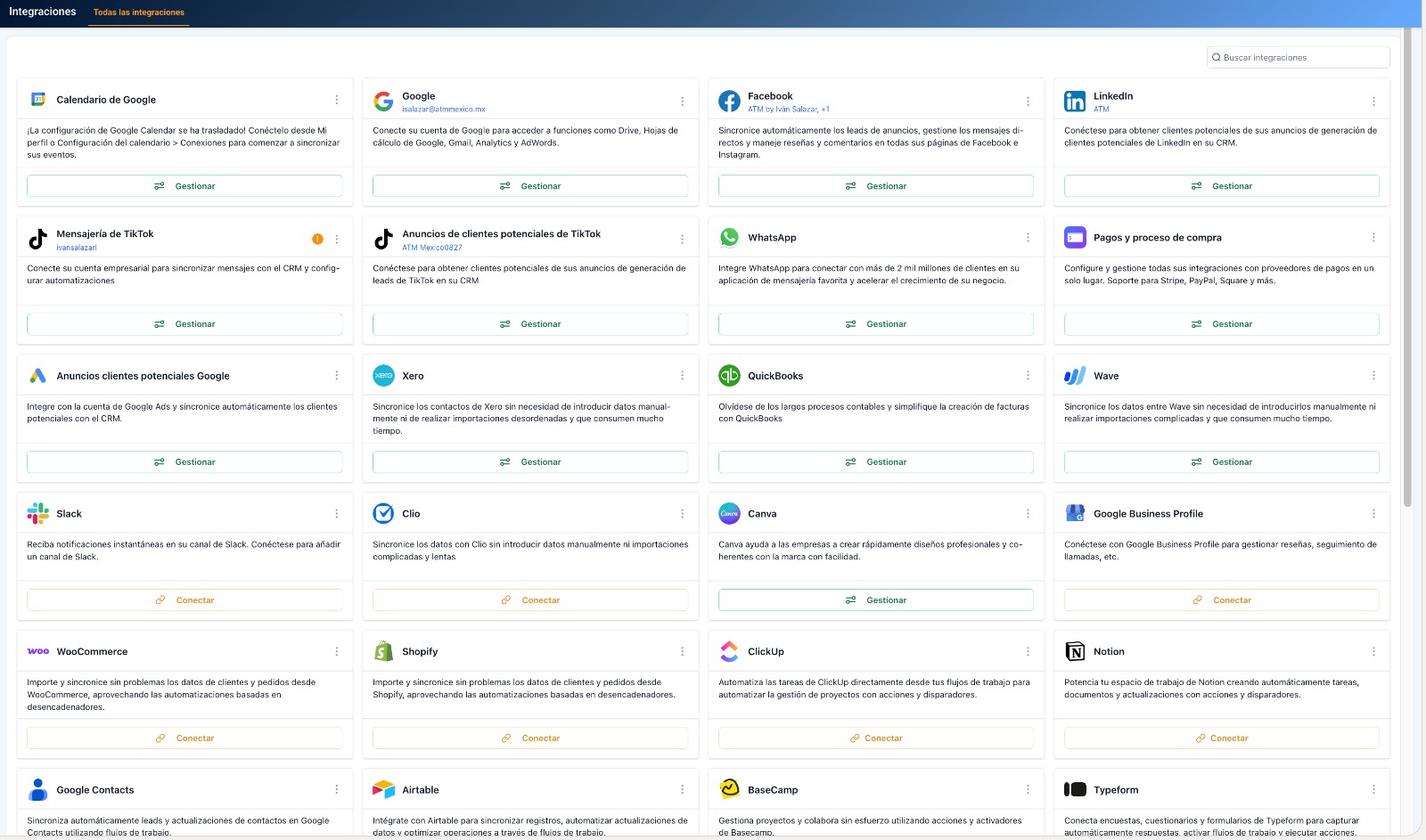Viewport: 1426px width, 840px height.
Task: Click the Facebook logo icon
Action: click(729, 102)
